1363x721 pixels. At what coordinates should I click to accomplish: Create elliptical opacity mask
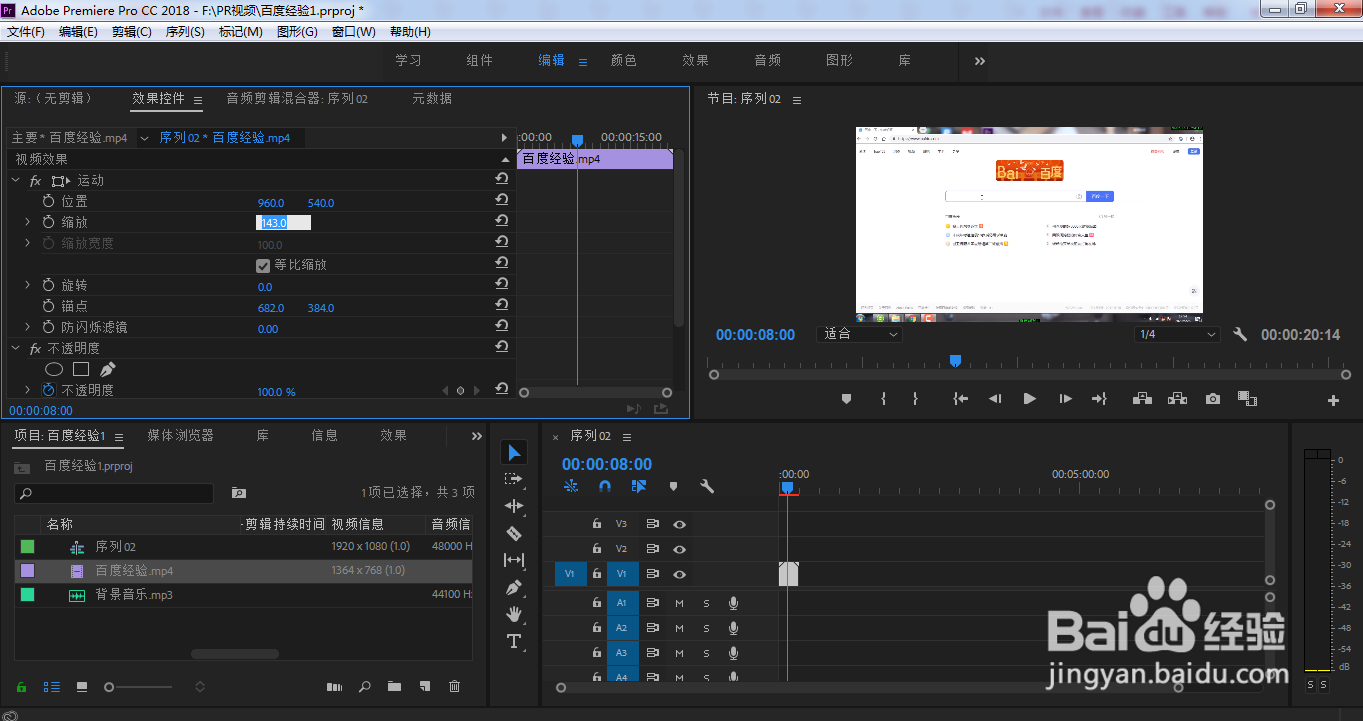pos(54,369)
